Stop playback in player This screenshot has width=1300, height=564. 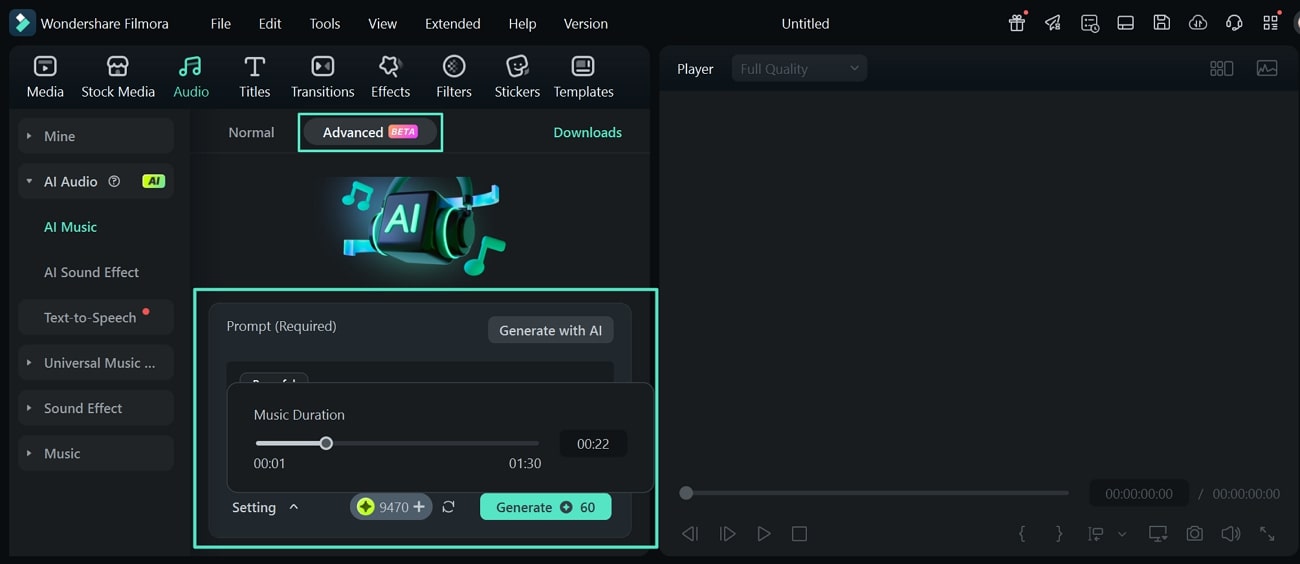pos(799,534)
